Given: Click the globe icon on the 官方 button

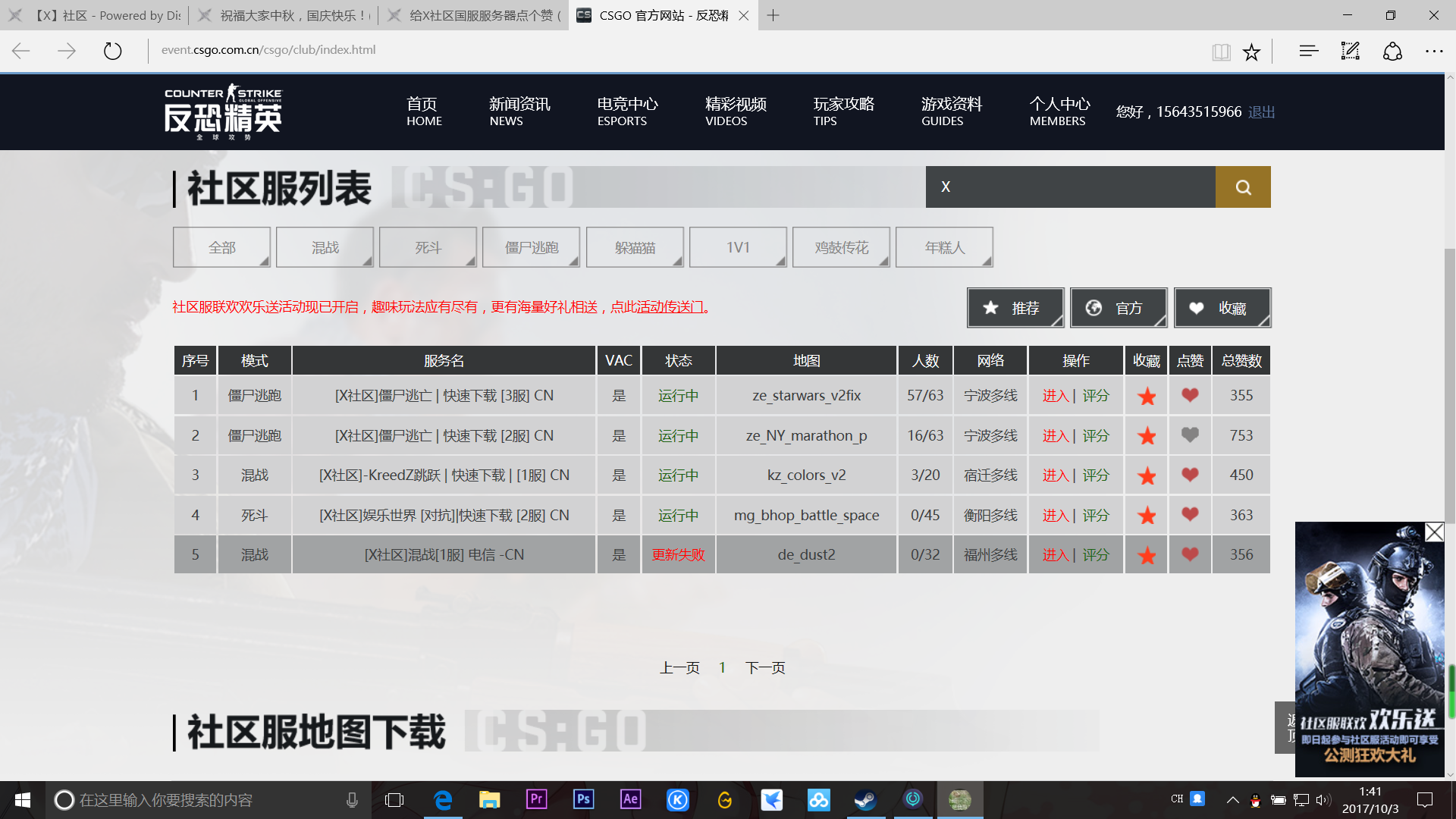Looking at the screenshot, I should (x=1093, y=308).
